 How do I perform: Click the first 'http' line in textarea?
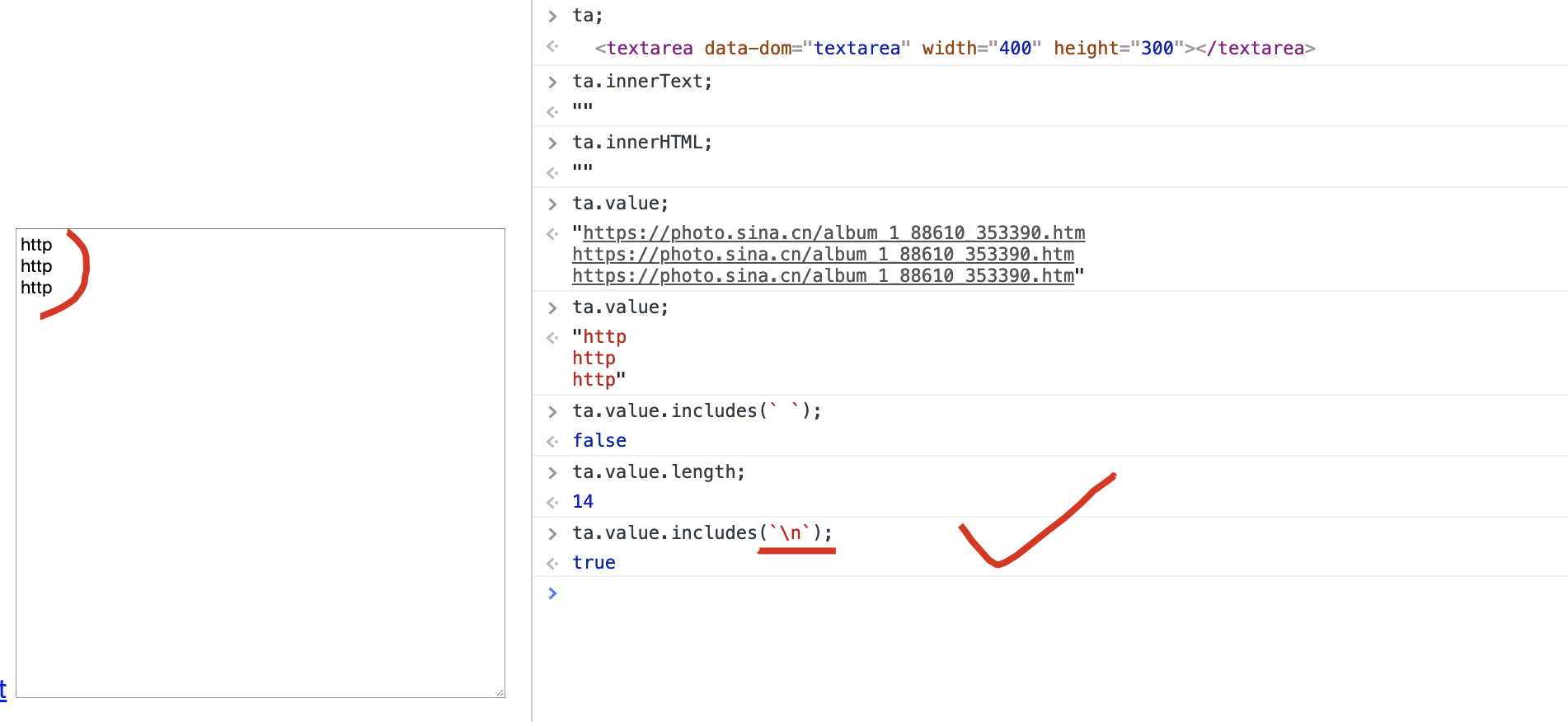36,245
